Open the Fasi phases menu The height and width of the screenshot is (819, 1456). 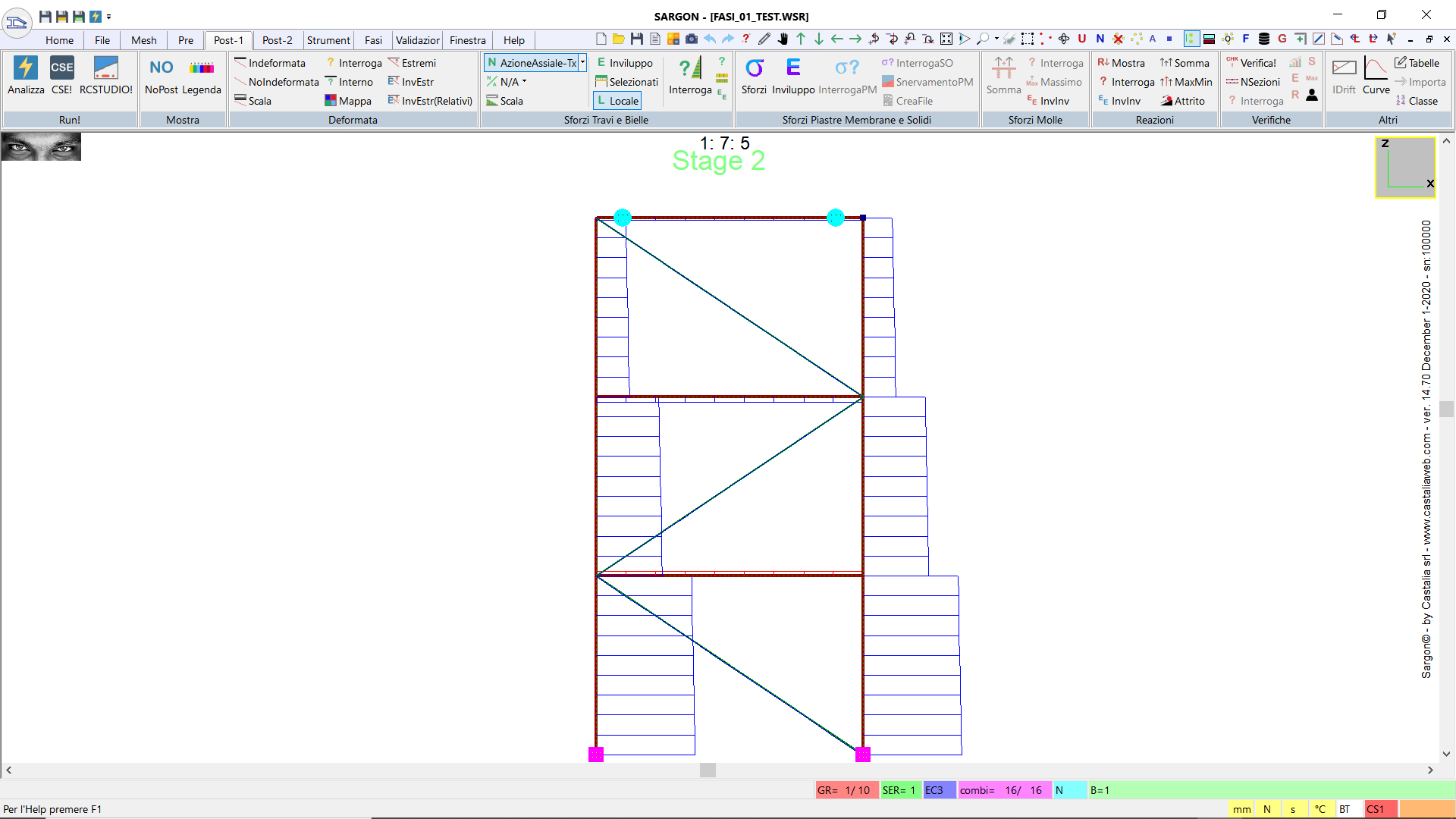(x=371, y=40)
